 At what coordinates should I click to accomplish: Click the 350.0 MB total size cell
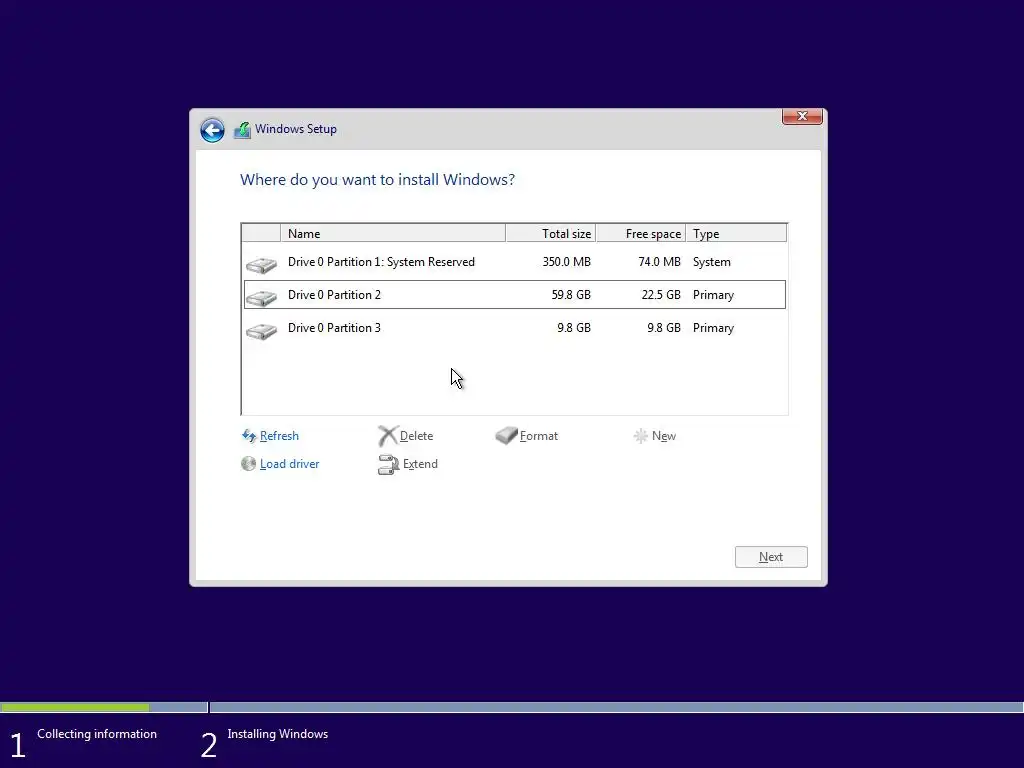[566, 262]
